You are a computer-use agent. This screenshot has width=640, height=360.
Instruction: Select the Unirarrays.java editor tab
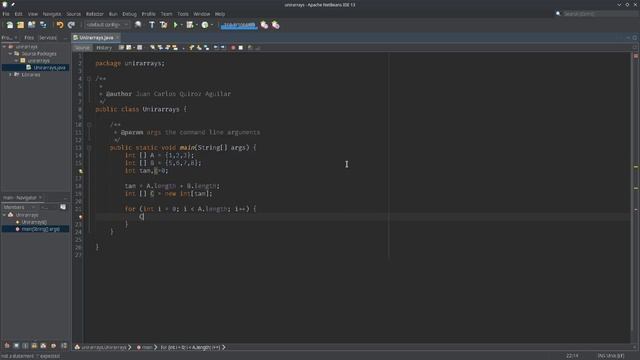96,38
